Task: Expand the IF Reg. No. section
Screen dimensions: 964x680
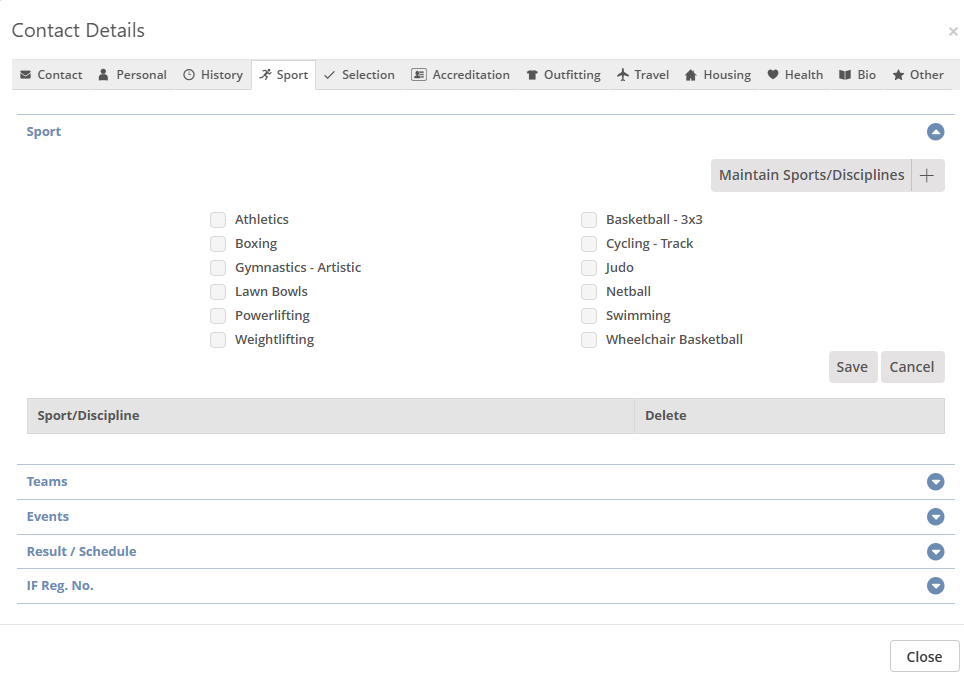Action: pos(935,586)
